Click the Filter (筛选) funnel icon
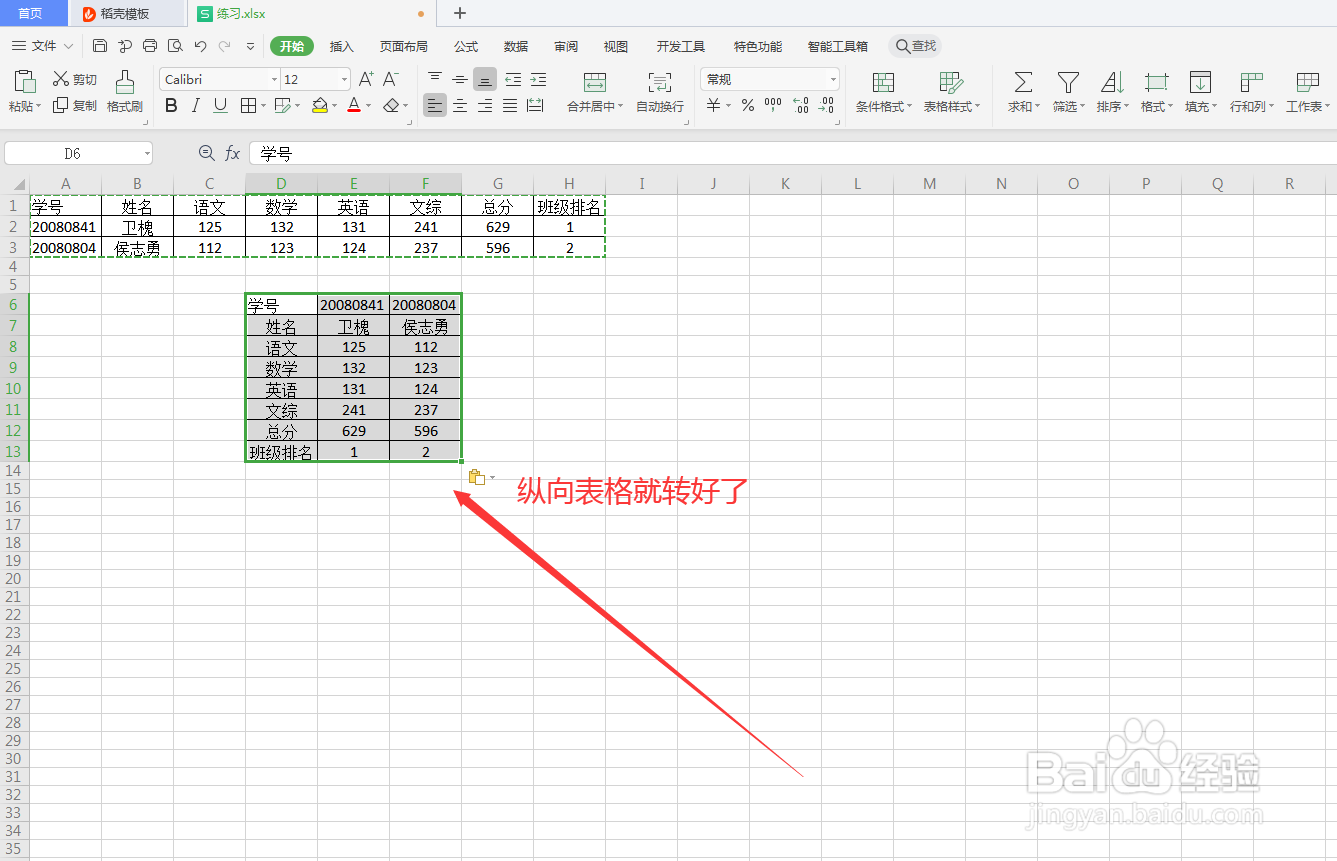The height and width of the screenshot is (861, 1337). tap(1068, 82)
